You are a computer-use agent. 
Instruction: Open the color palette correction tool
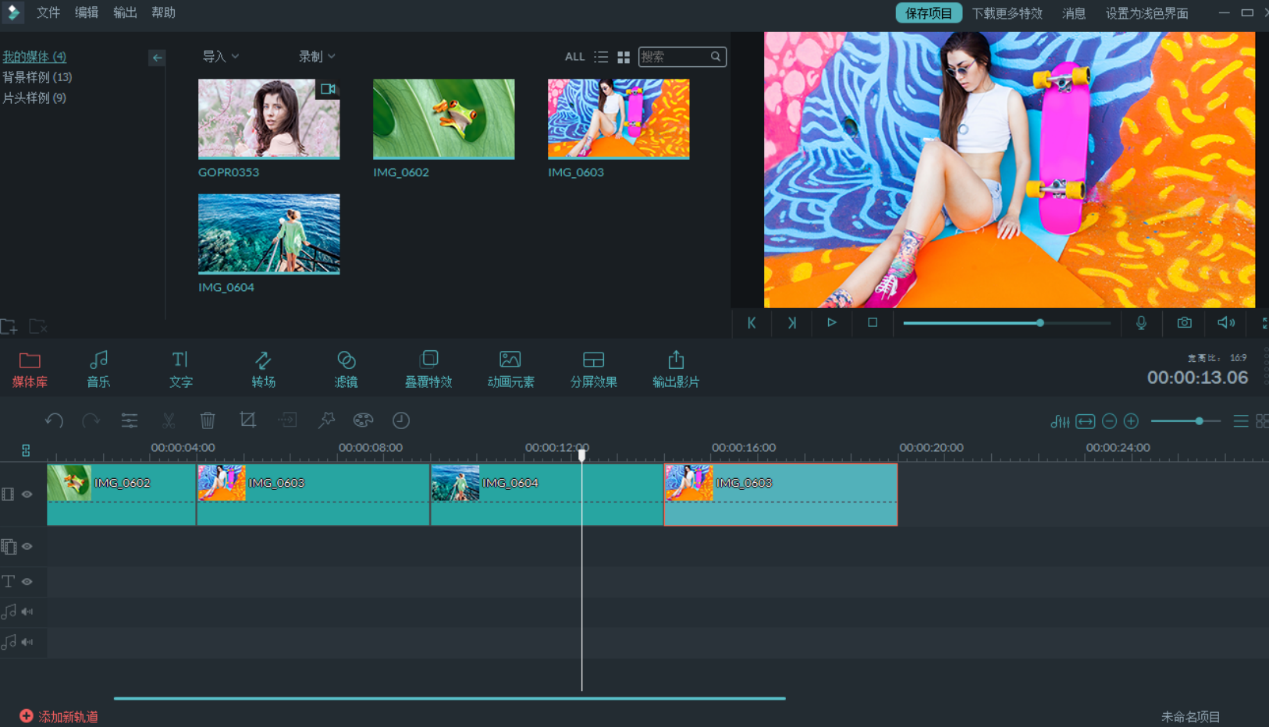(363, 421)
